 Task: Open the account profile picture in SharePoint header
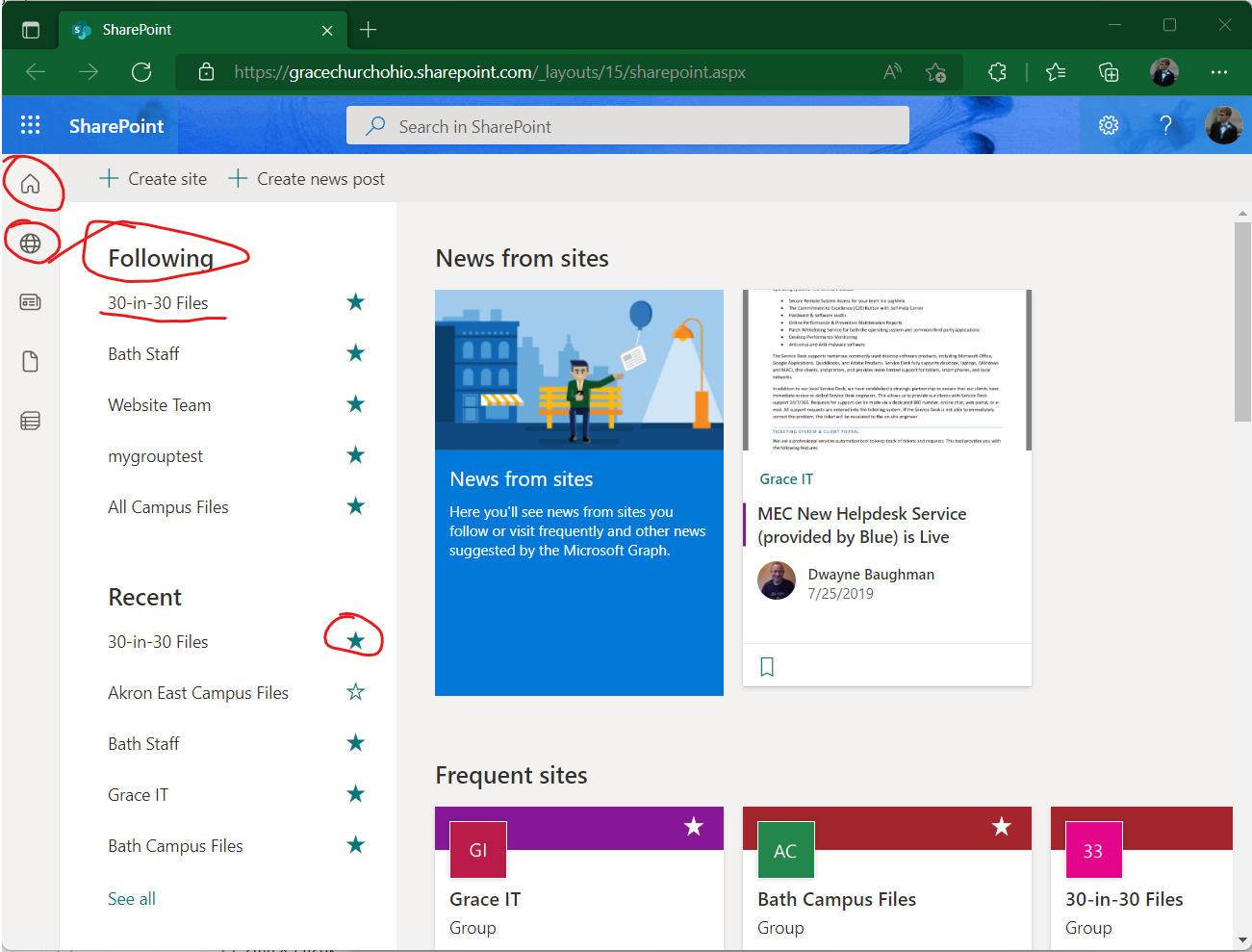[1224, 125]
